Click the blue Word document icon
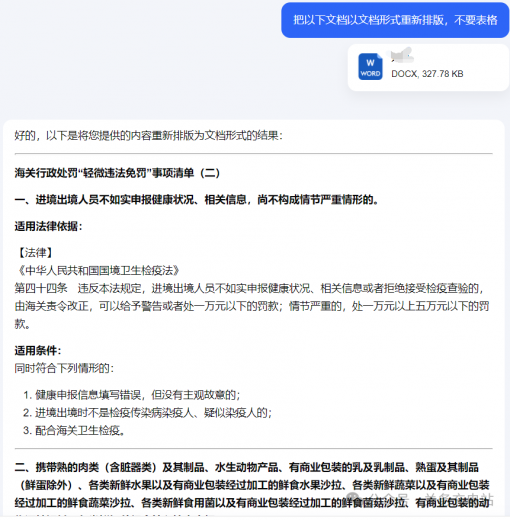This screenshot has height=520, width=510. pos(370,67)
